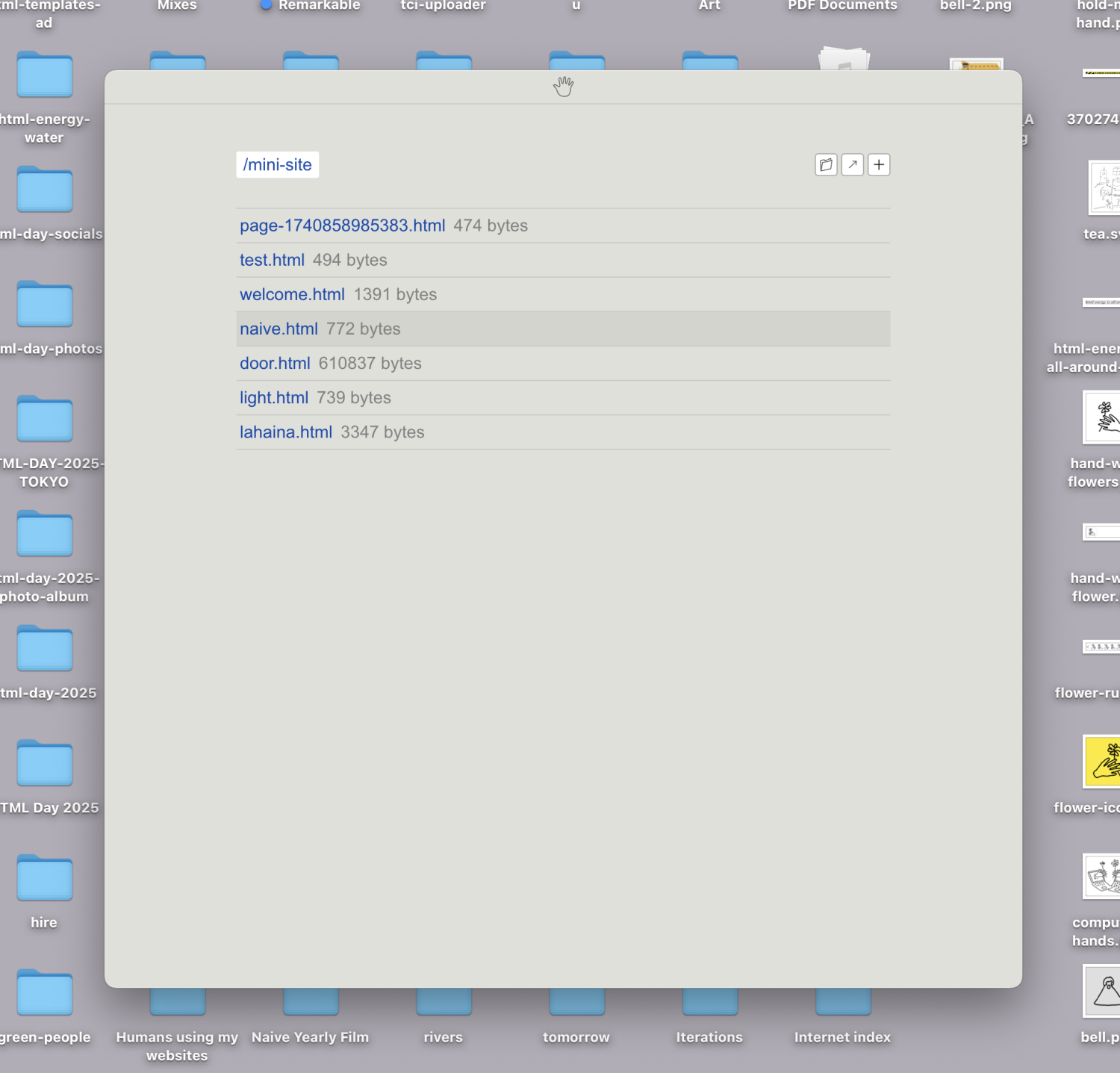
Task: Open the test.html file link
Action: [x=272, y=260]
